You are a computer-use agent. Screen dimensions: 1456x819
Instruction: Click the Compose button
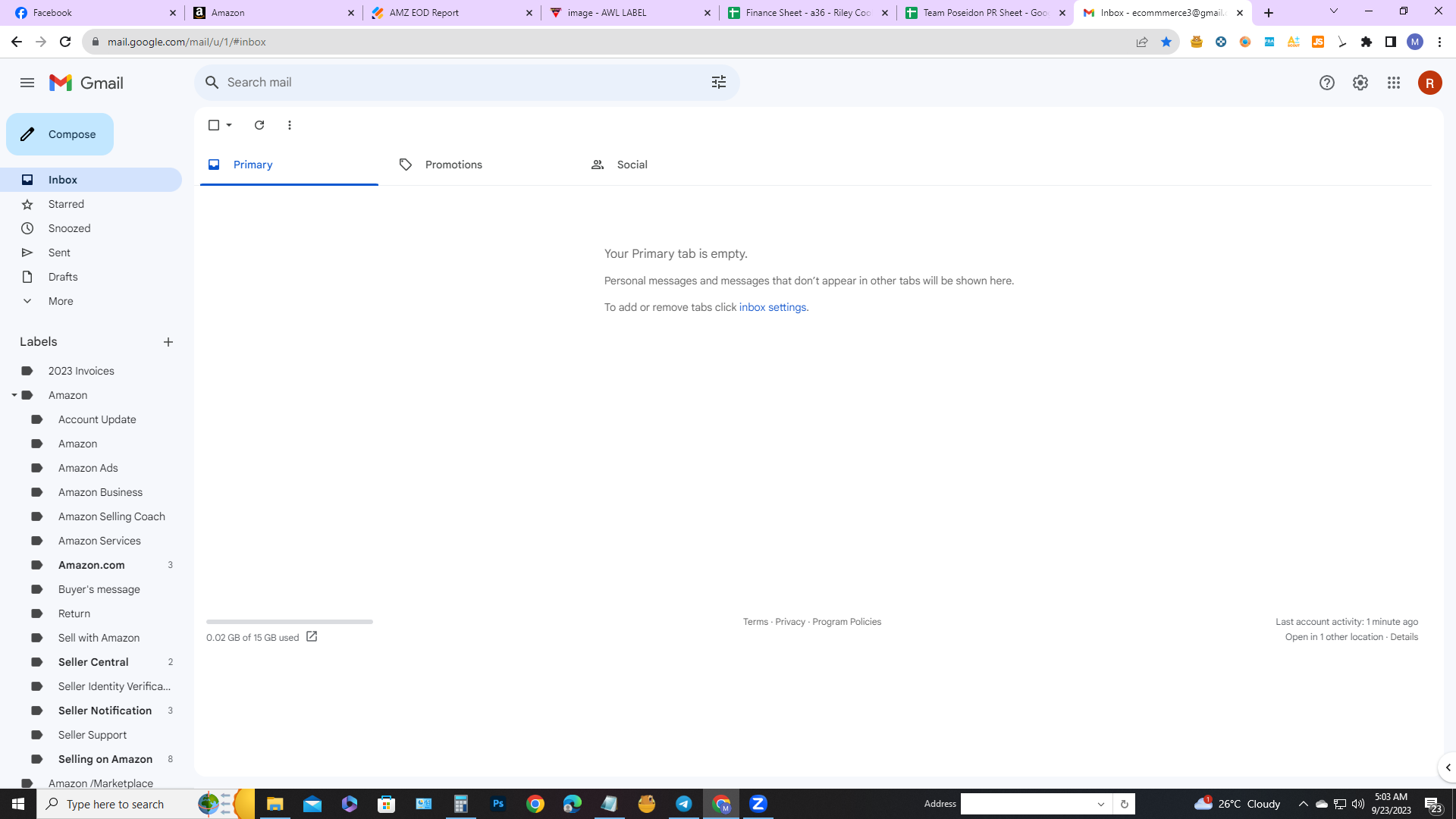[x=60, y=134]
